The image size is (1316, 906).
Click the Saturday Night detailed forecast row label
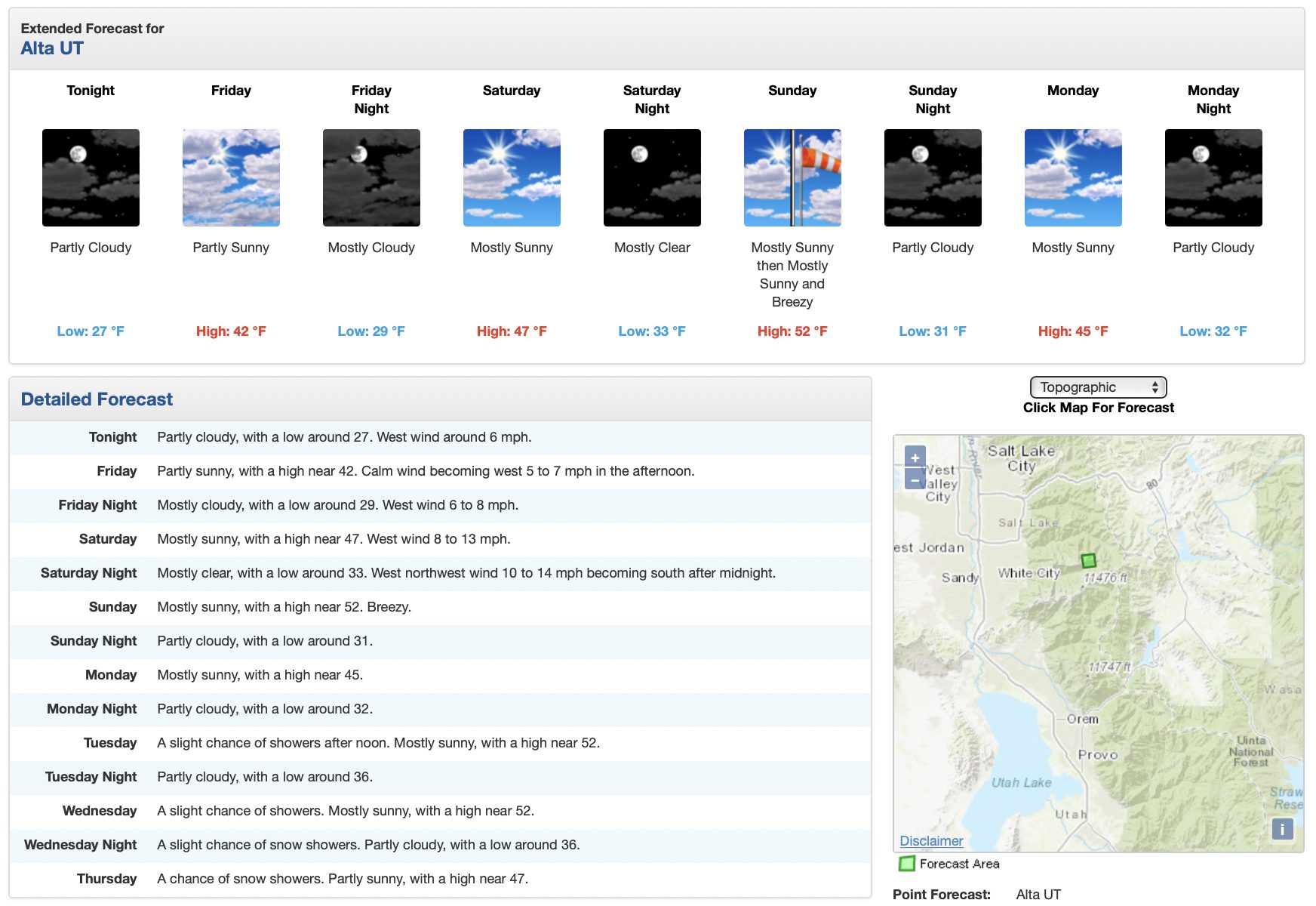(x=88, y=573)
